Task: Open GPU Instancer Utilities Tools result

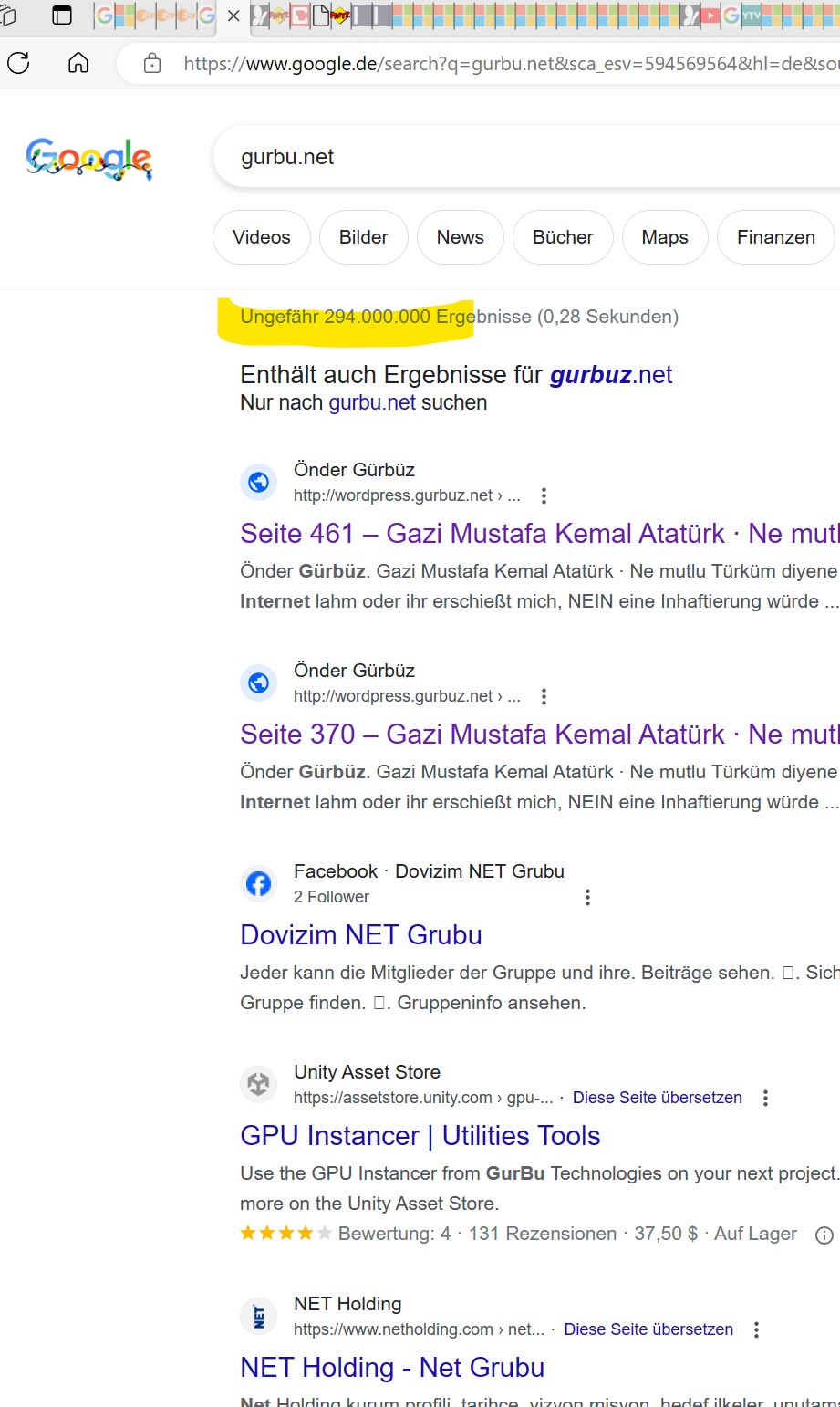Action: tap(420, 1136)
